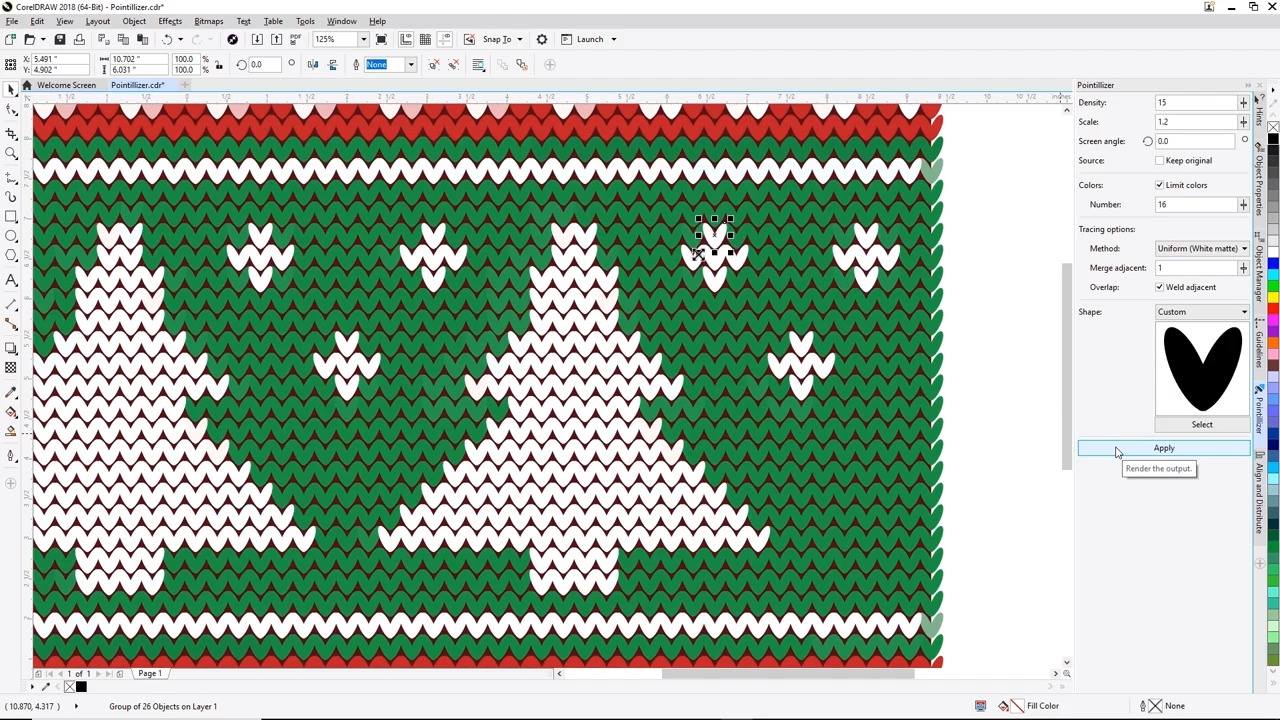1280x720 pixels.
Task: Click the Density value field
Action: pyautogui.click(x=1196, y=103)
